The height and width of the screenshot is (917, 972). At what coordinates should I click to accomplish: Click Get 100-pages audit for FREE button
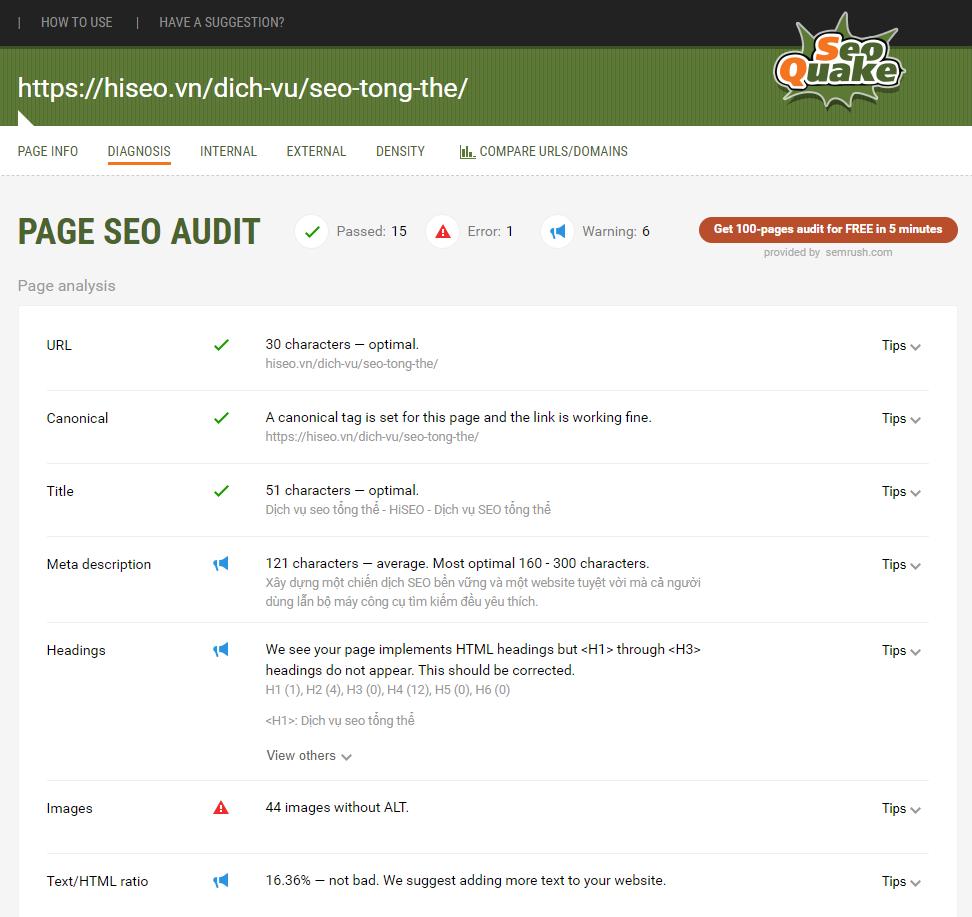click(x=828, y=229)
